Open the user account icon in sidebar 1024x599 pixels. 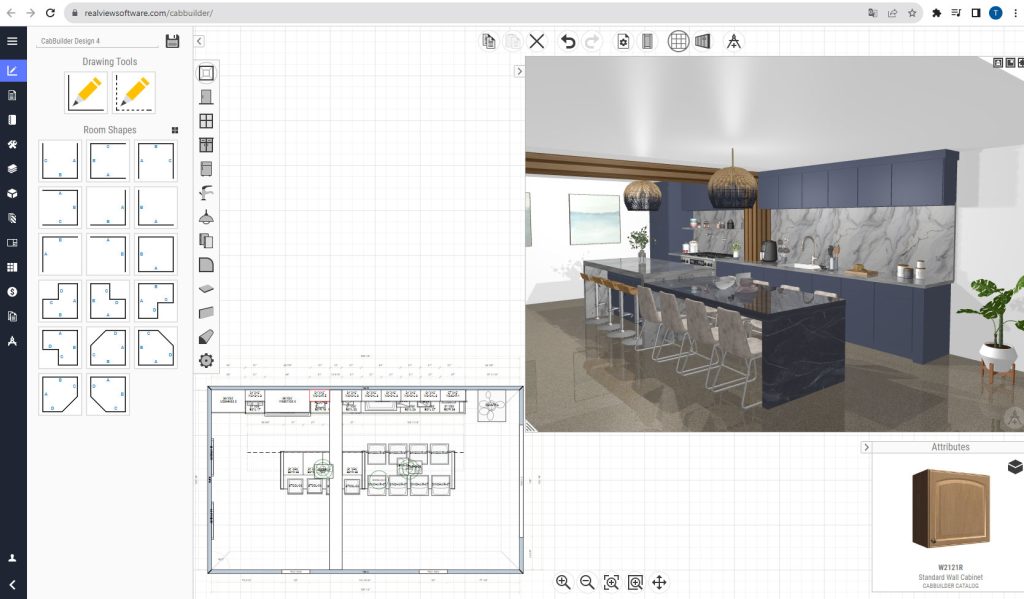[x=12, y=558]
